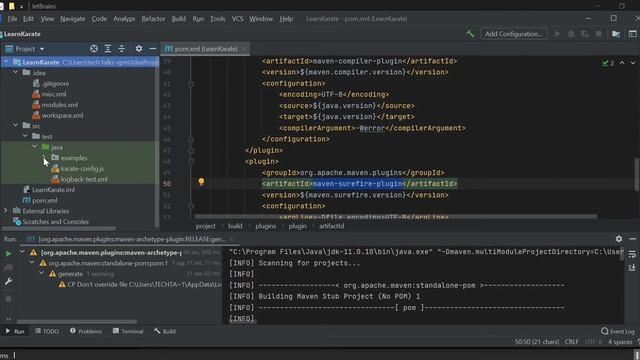Viewport: 640px width, 360px height.
Task: Collapse the java folder
Action: (35, 147)
